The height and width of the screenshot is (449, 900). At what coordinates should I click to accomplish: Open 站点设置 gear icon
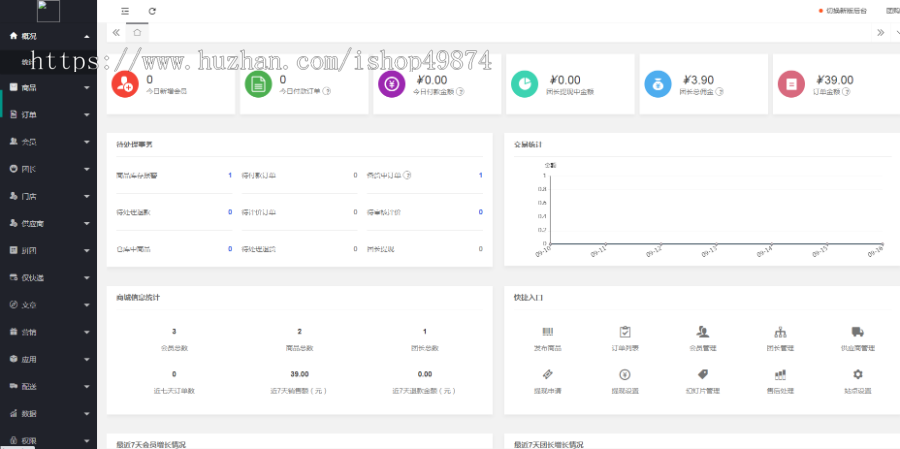point(857,374)
